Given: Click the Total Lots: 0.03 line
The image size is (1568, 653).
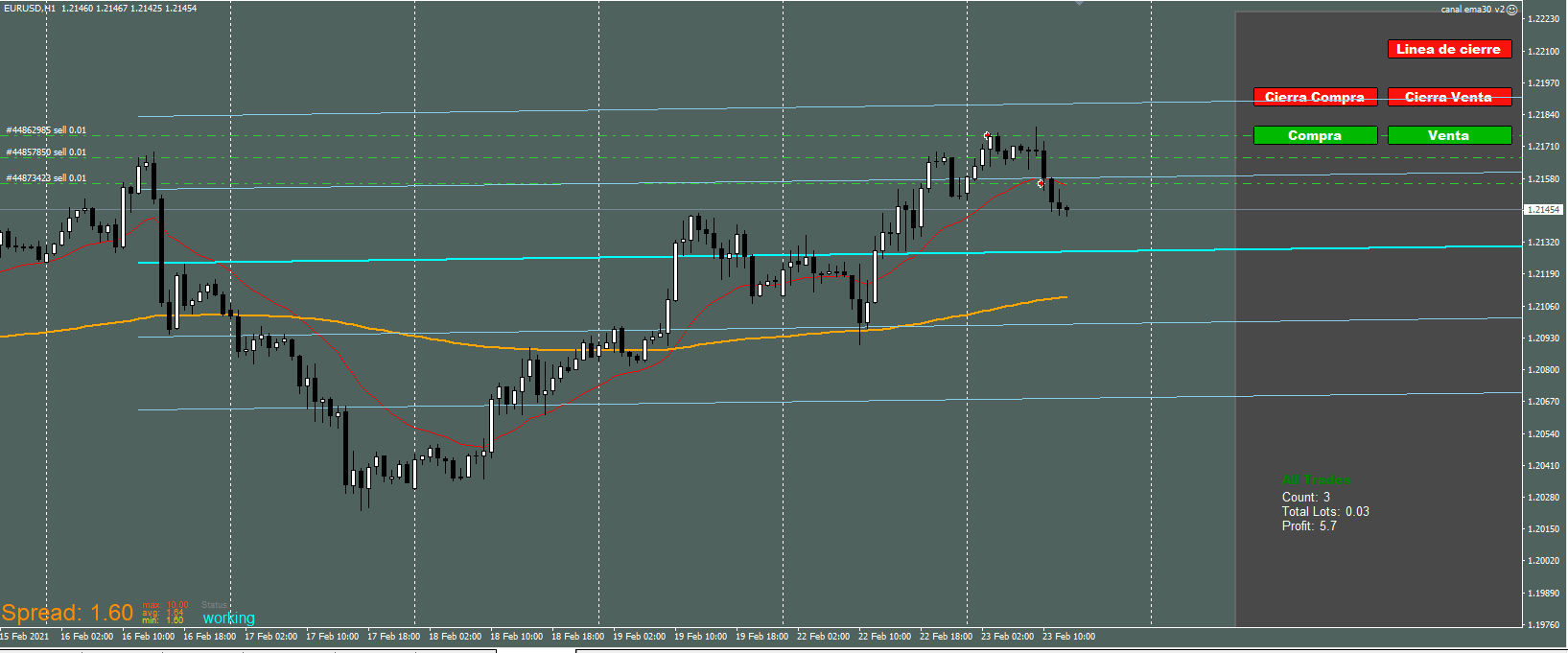Looking at the screenshot, I should click(x=1325, y=511).
